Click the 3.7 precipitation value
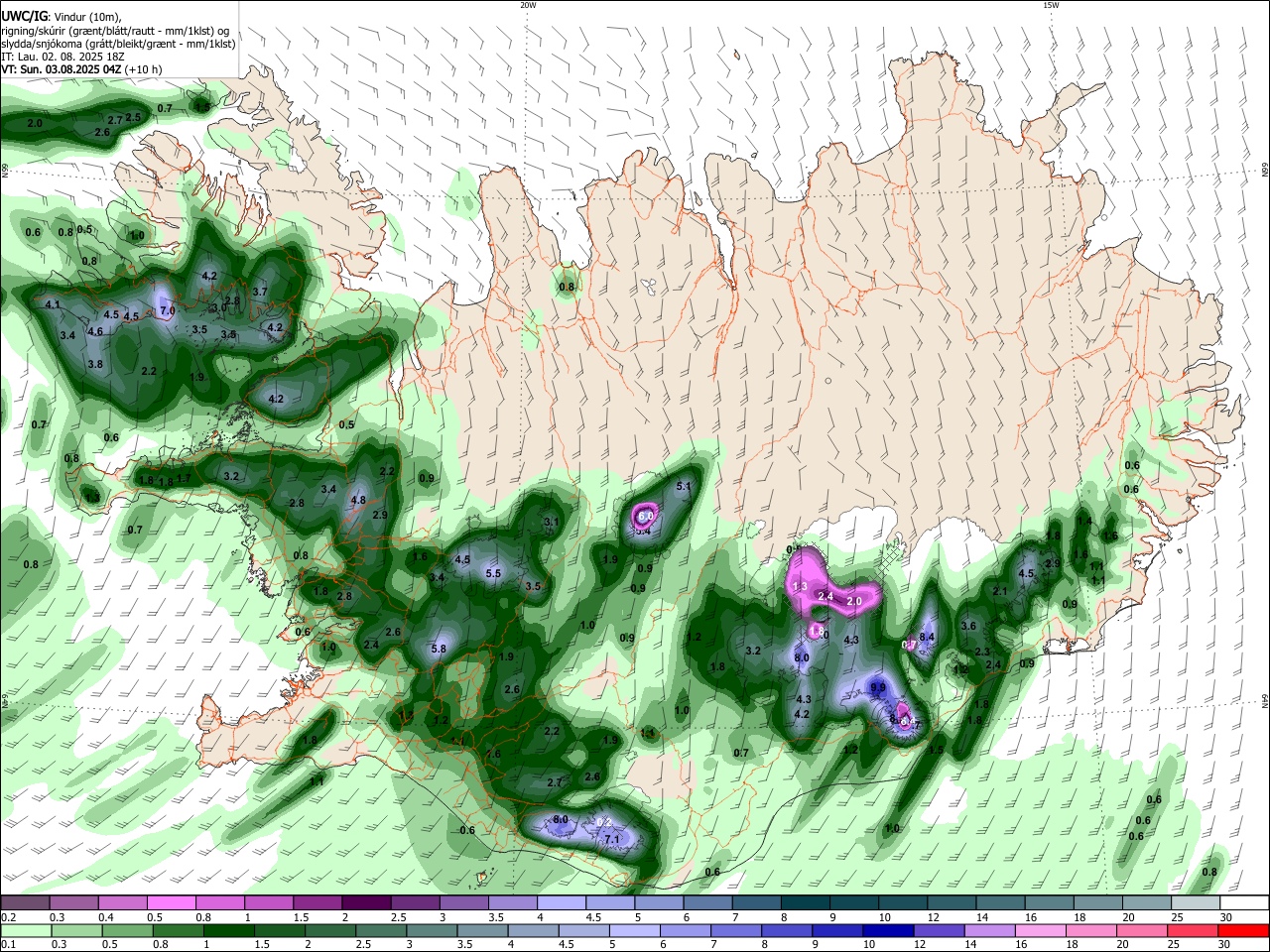 point(260,292)
